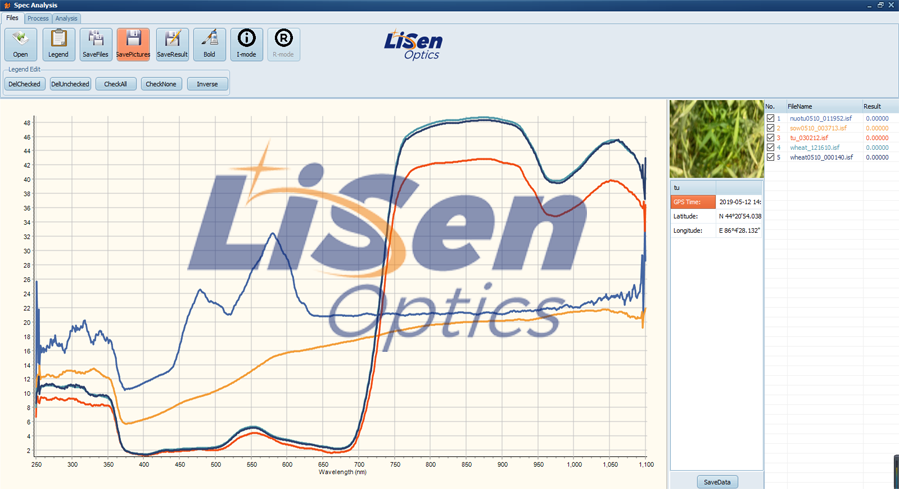Select file name wheat0510_000140.isf

(x=821, y=157)
